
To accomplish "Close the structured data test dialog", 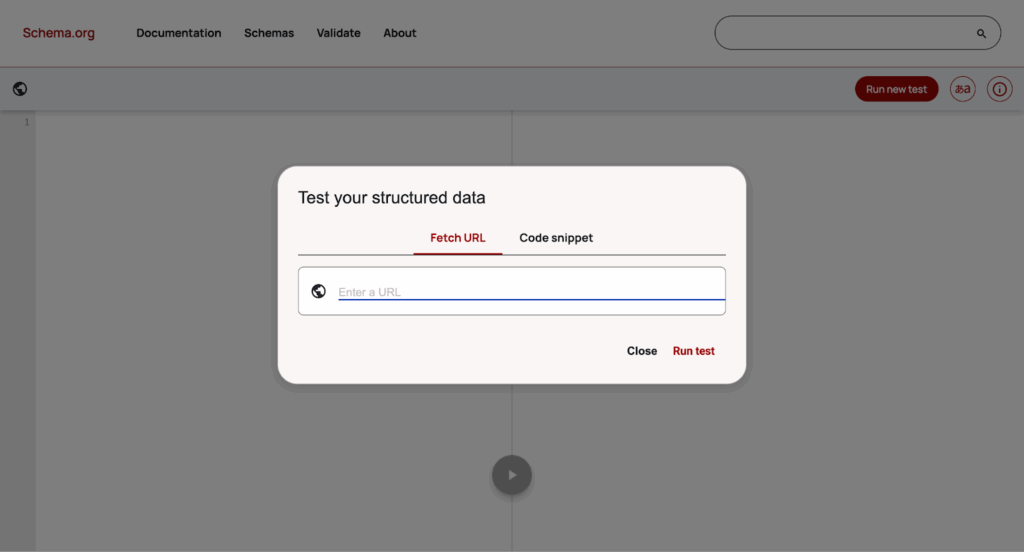I will pyautogui.click(x=642, y=351).
